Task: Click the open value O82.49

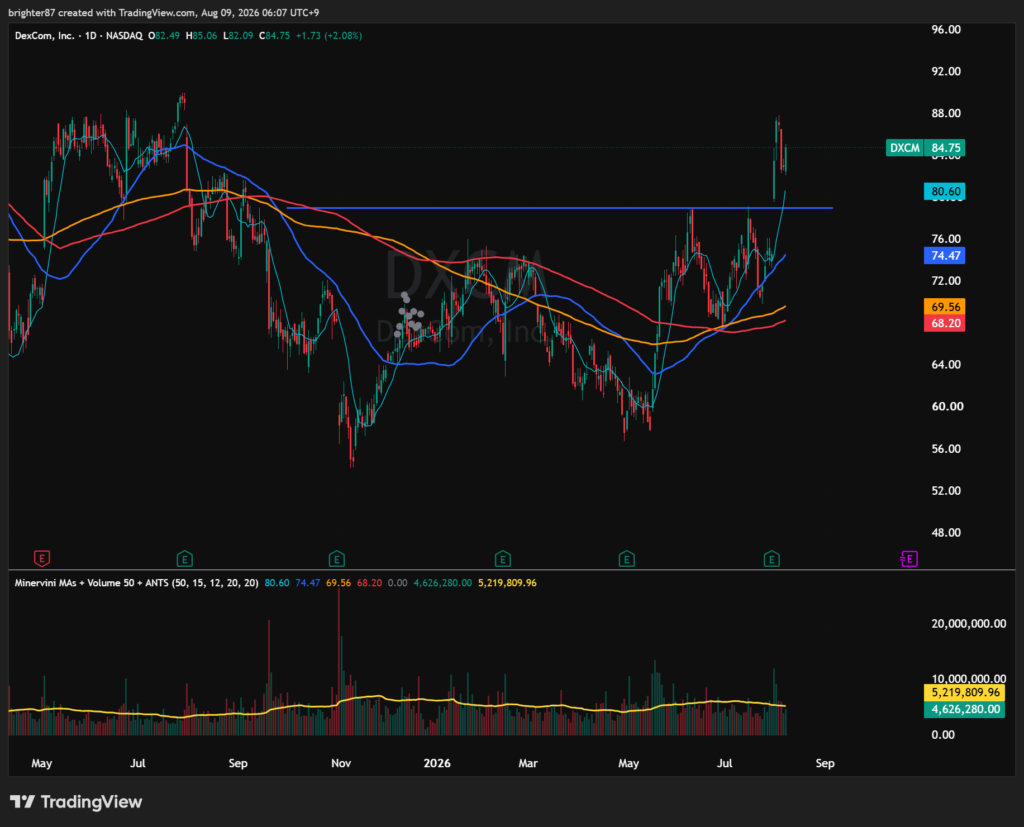Action: click(x=164, y=36)
